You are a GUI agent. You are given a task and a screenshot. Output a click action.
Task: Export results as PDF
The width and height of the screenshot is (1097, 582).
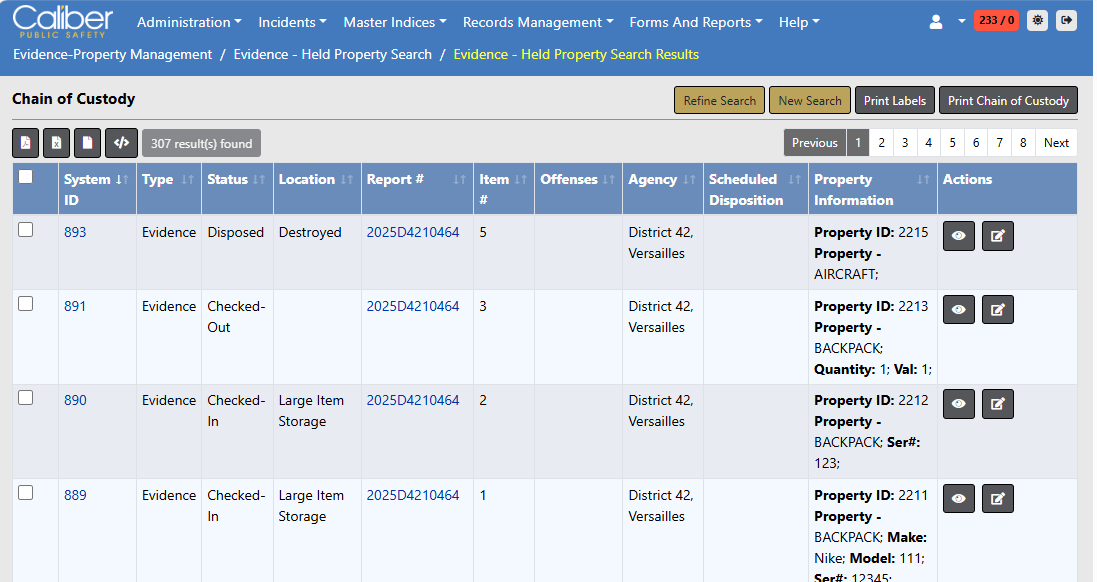point(25,143)
